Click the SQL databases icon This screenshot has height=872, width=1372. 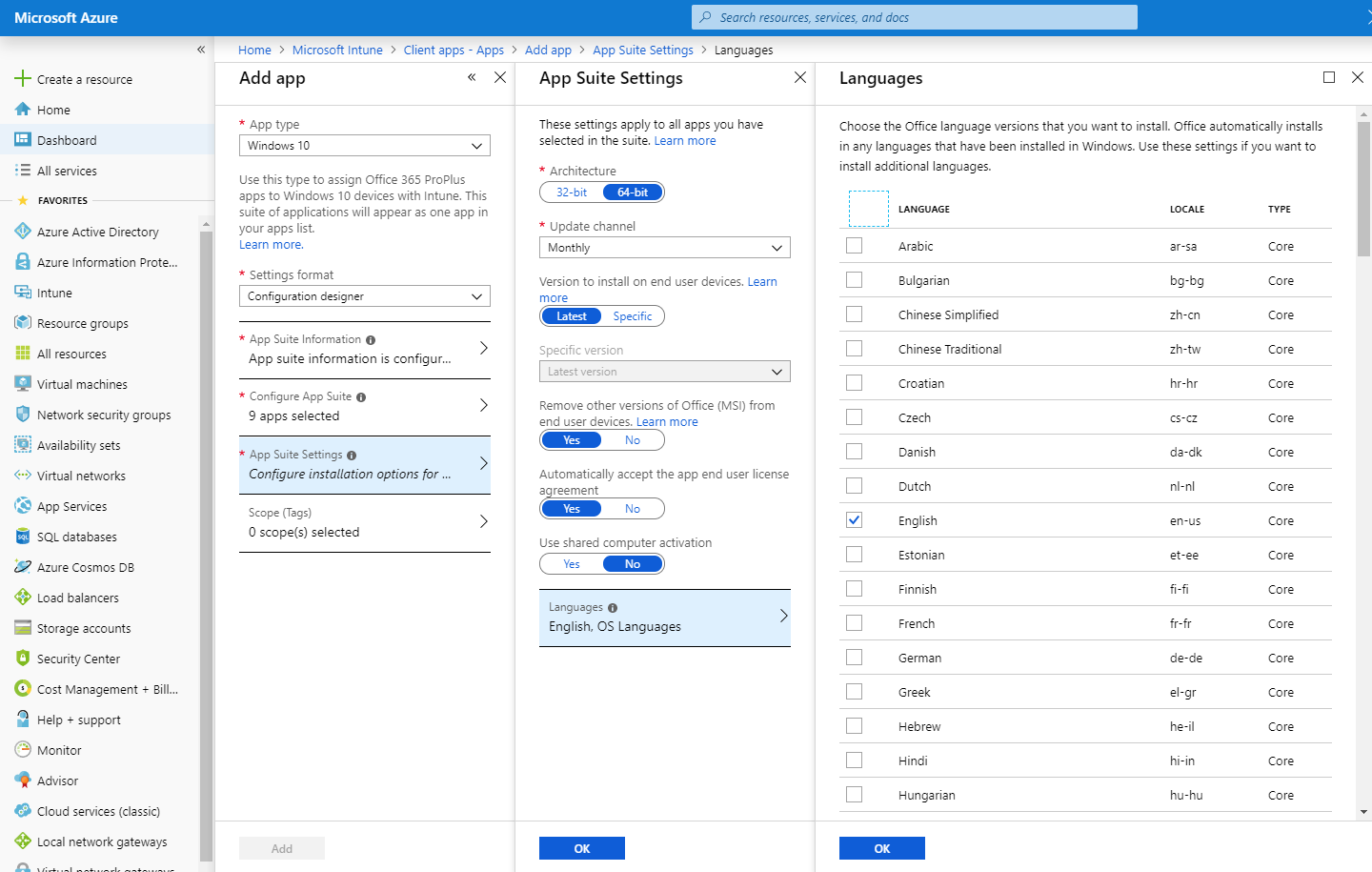[x=23, y=537]
